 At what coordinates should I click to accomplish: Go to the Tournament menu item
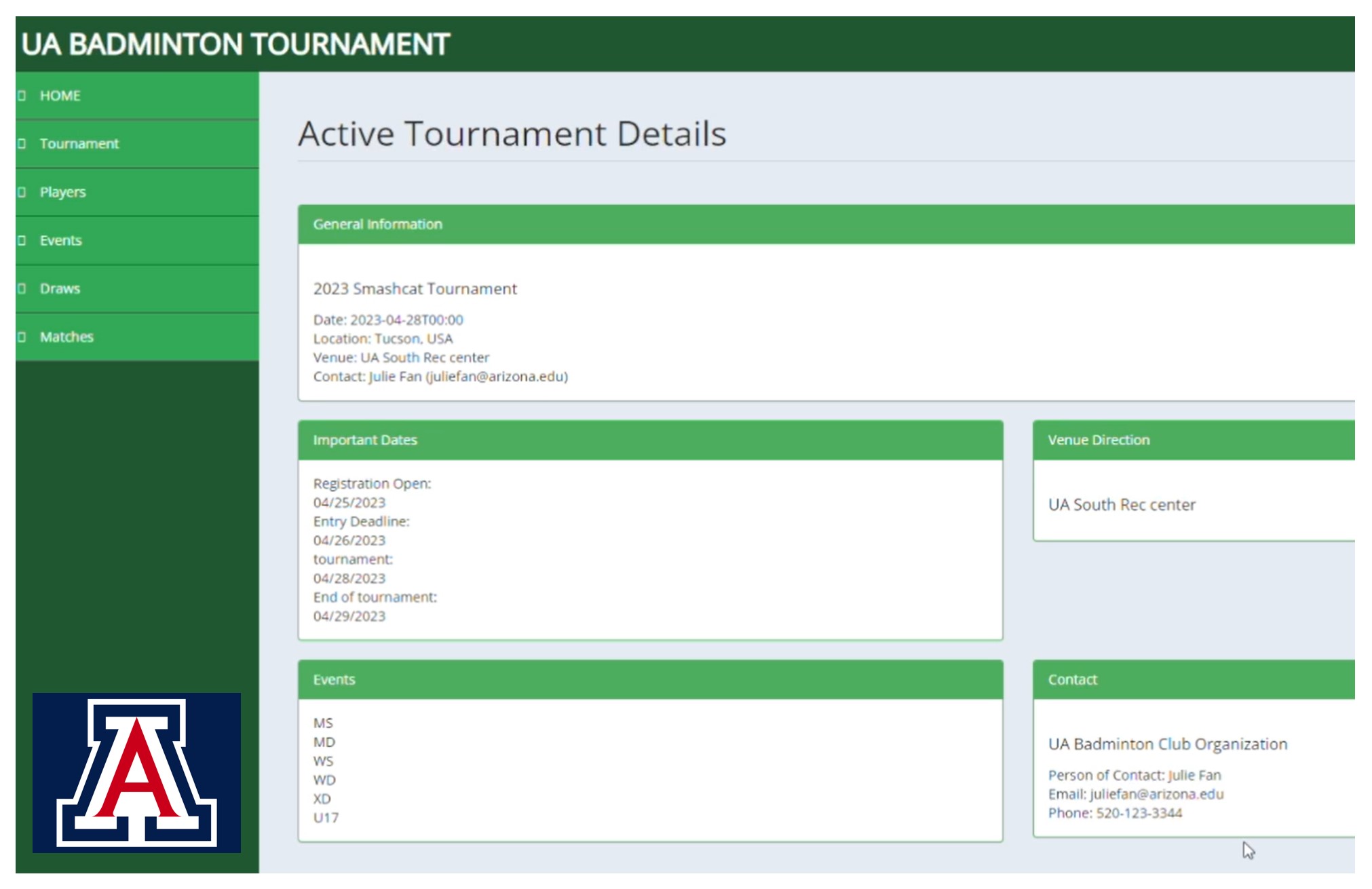tap(79, 144)
